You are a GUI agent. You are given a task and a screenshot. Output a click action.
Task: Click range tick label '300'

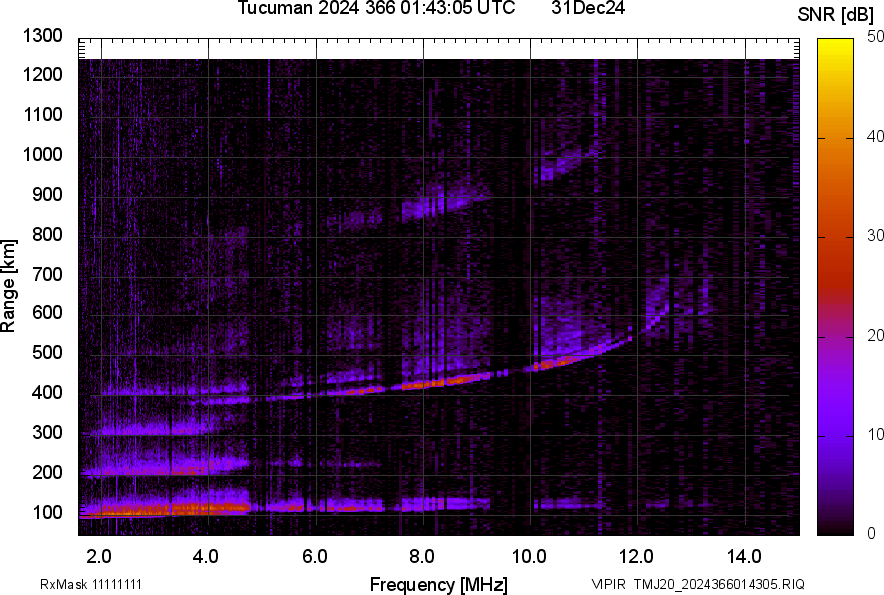tap(47, 432)
